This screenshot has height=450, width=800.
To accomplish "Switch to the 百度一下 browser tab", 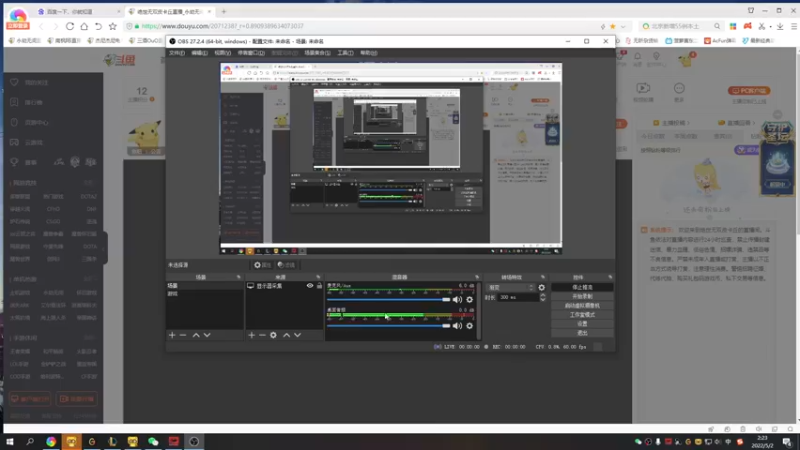I will click(77, 11).
